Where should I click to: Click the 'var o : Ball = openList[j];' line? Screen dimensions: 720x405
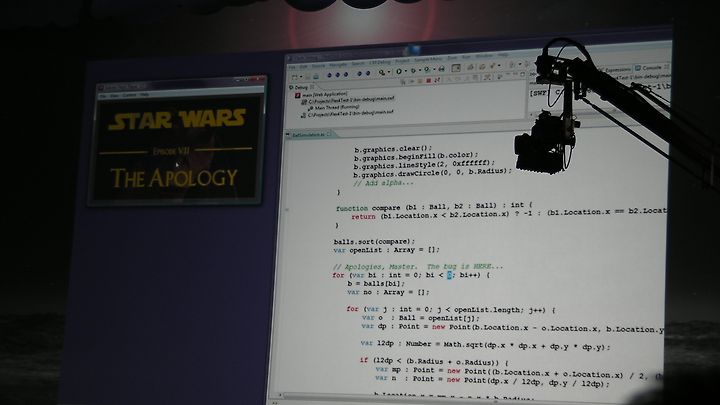[421, 318]
